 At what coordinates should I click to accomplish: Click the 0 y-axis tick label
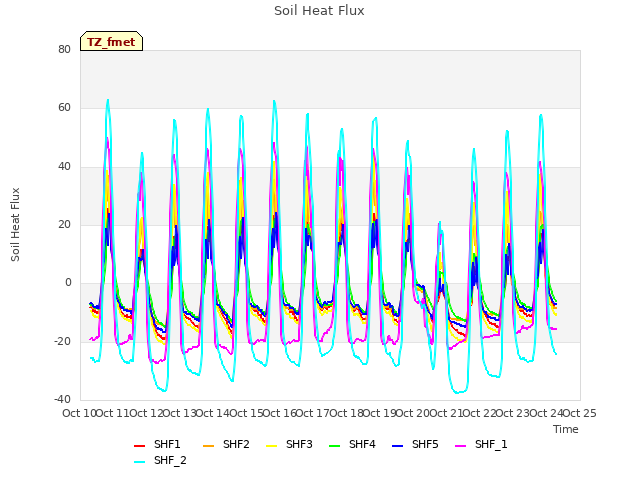pyautogui.click(x=68, y=283)
